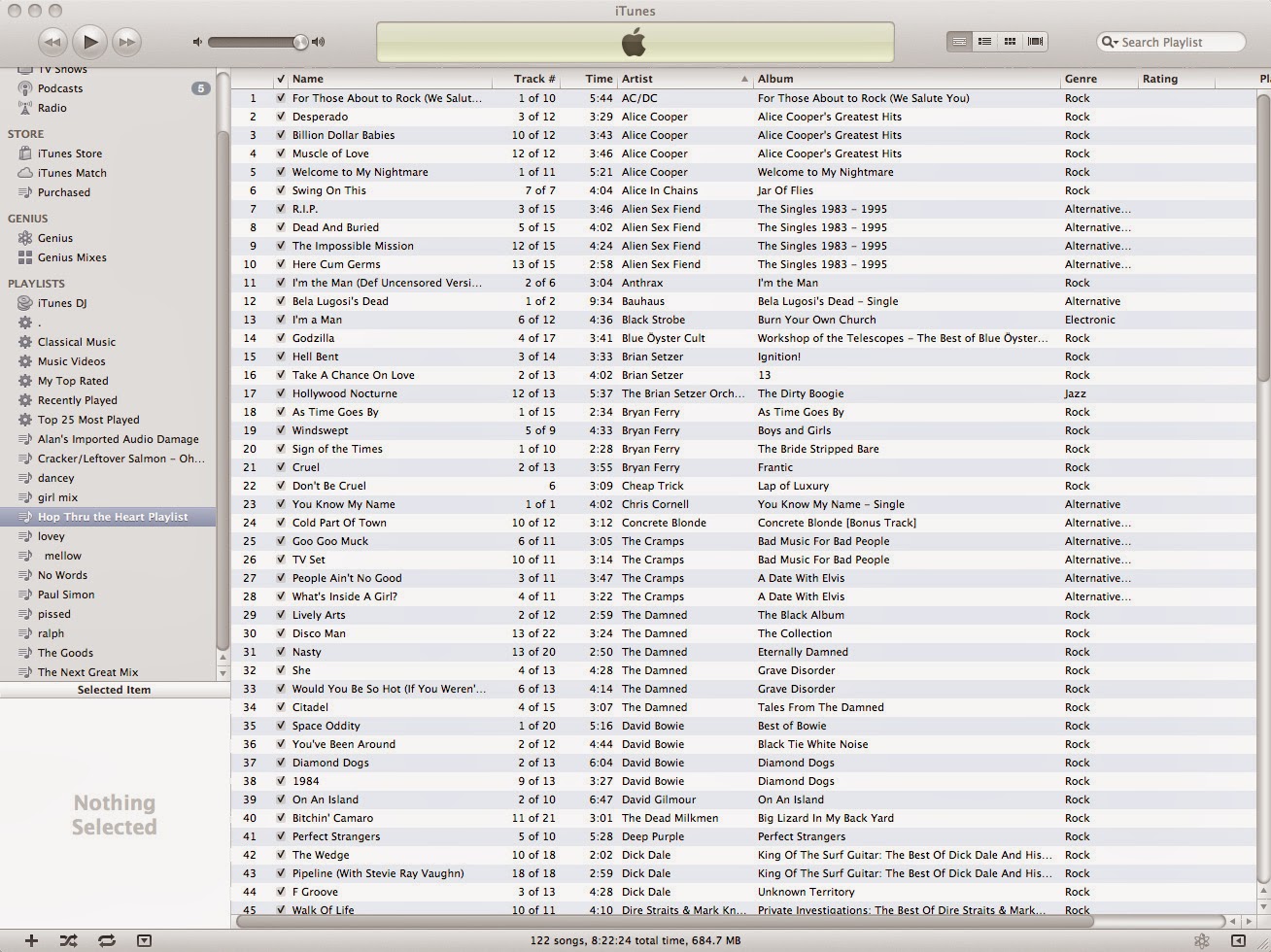Image resolution: width=1271 pixels, height=952 pixels.
Task: Open the iTunes Store
Action: coord(70,153)
